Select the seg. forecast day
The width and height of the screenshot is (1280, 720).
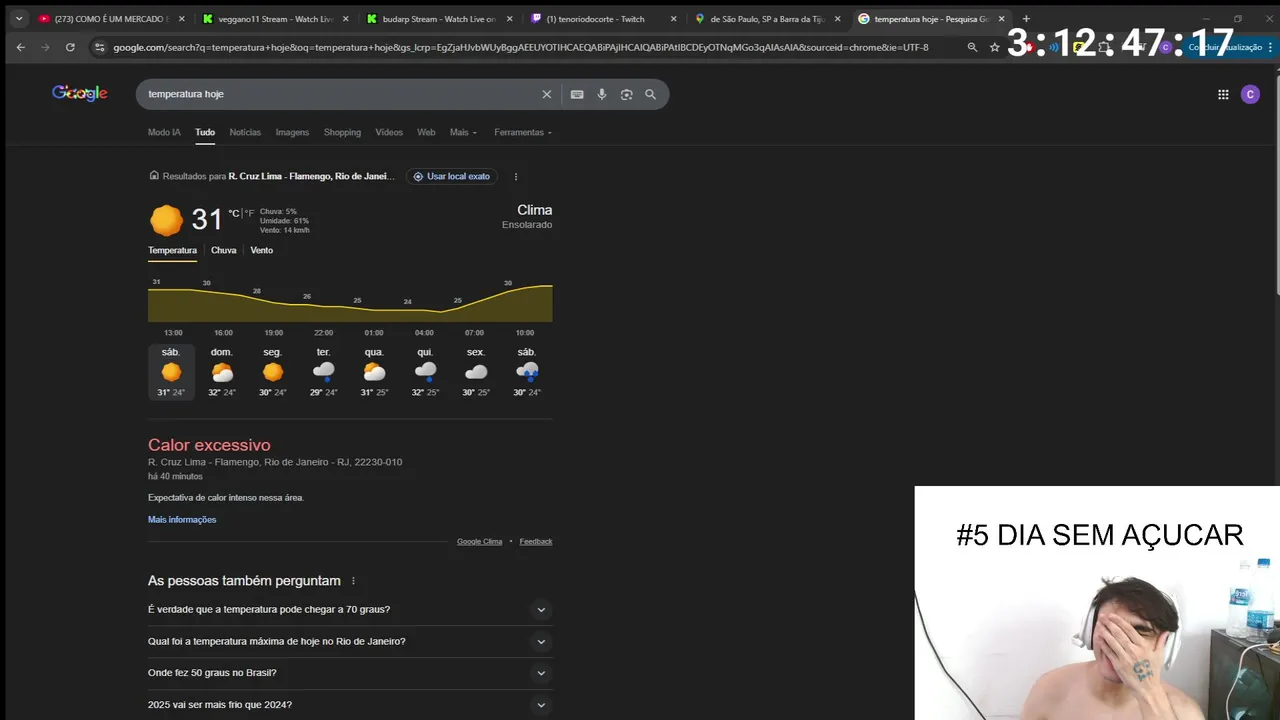click(273, 372)
